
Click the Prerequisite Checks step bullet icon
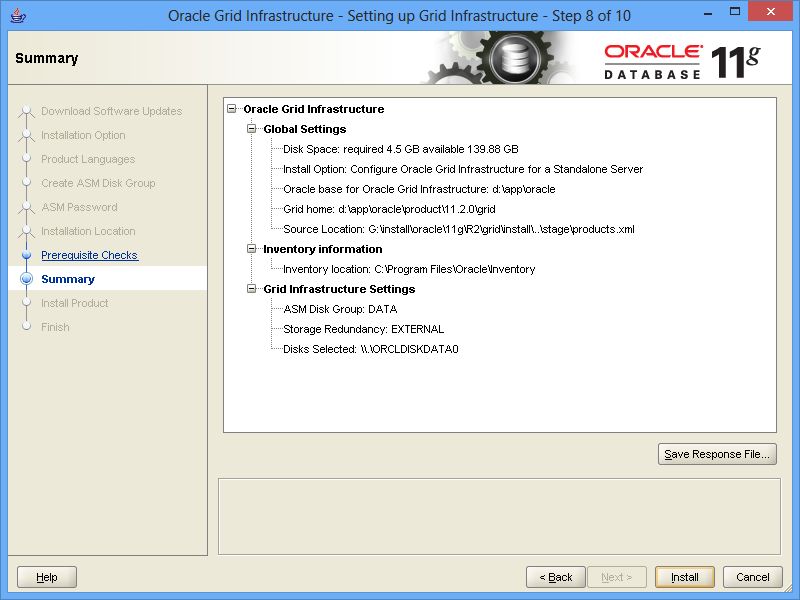pyautogui.click(x=27, y=255)
